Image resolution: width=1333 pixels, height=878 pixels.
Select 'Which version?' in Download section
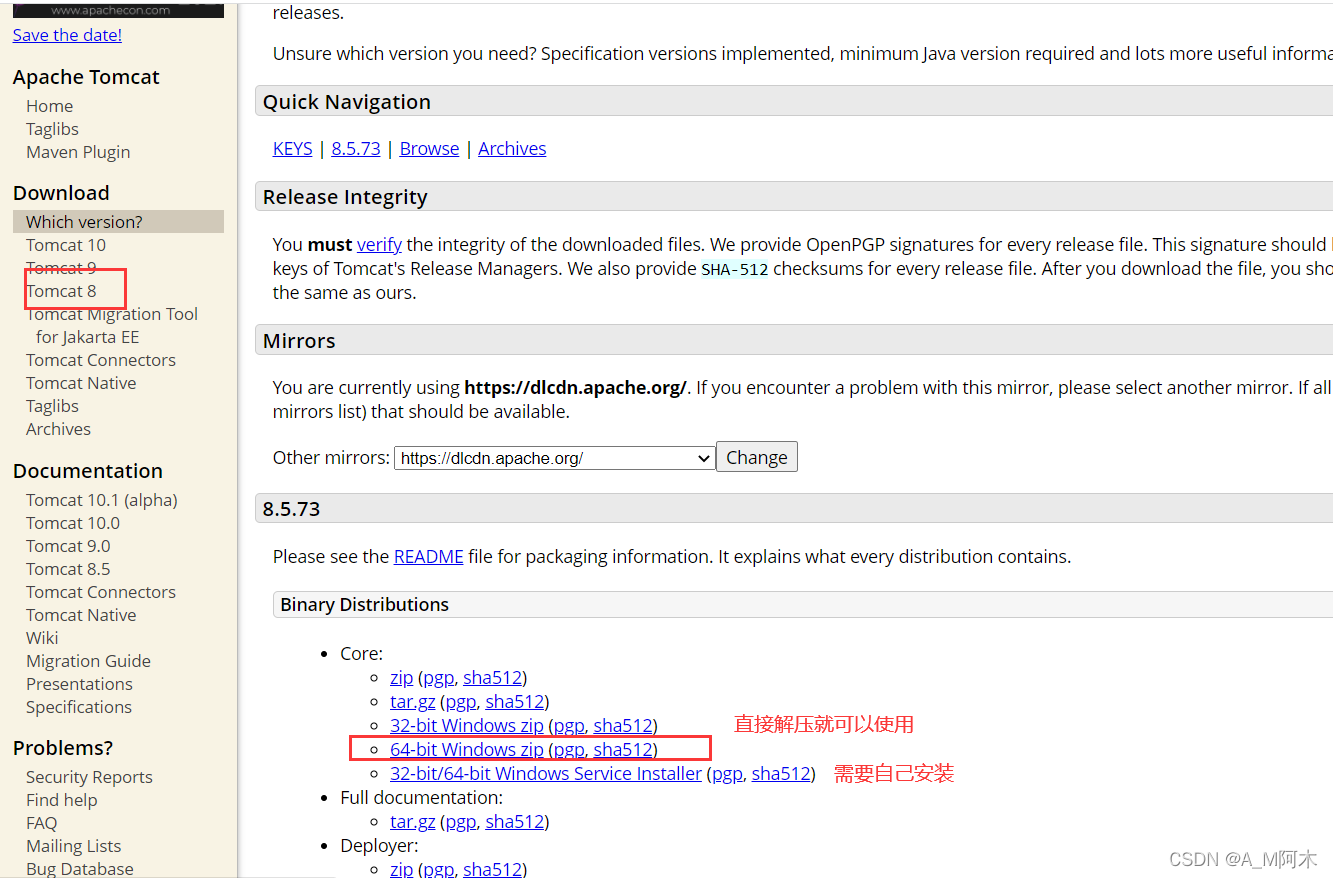[x=118, y=222]
